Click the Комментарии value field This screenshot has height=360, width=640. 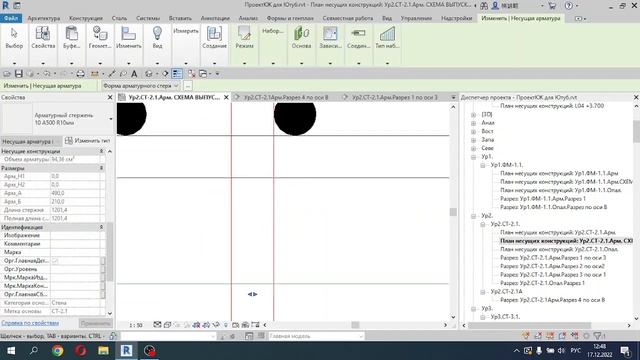76,244
